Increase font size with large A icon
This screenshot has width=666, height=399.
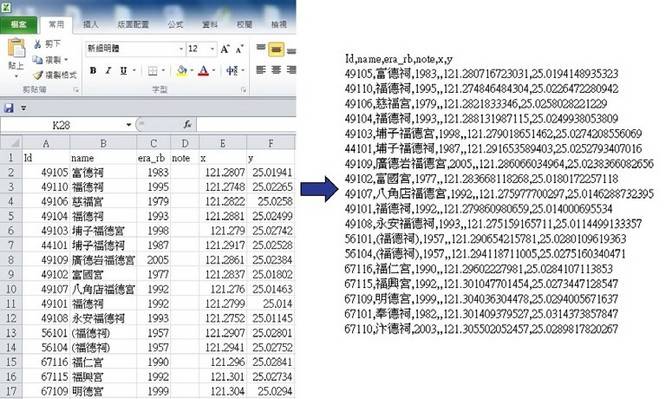225,49
